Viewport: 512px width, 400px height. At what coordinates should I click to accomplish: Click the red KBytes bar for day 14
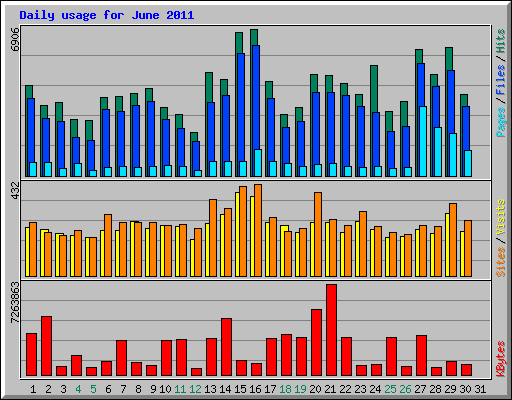(x=226, y=347)
